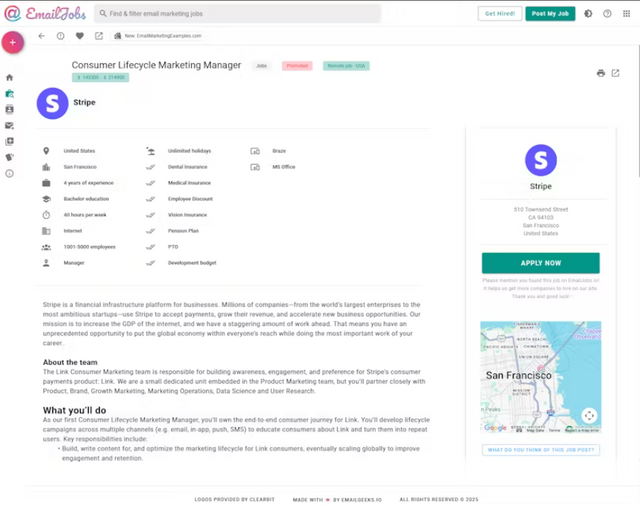Click Medical Insurance benefit
640x506 pixels.
189,183
